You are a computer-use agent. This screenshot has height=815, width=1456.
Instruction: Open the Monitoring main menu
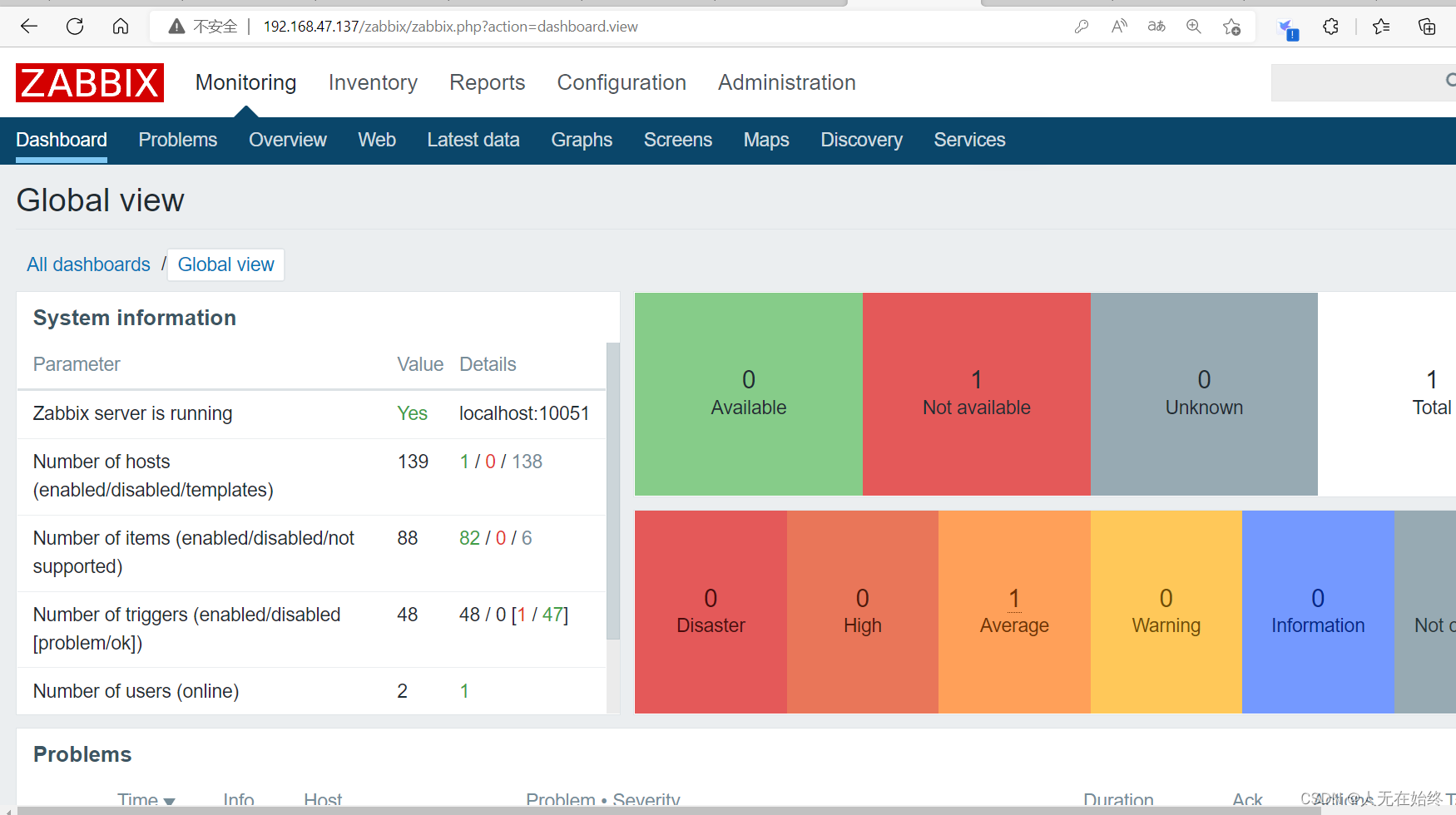click(246, 82)
